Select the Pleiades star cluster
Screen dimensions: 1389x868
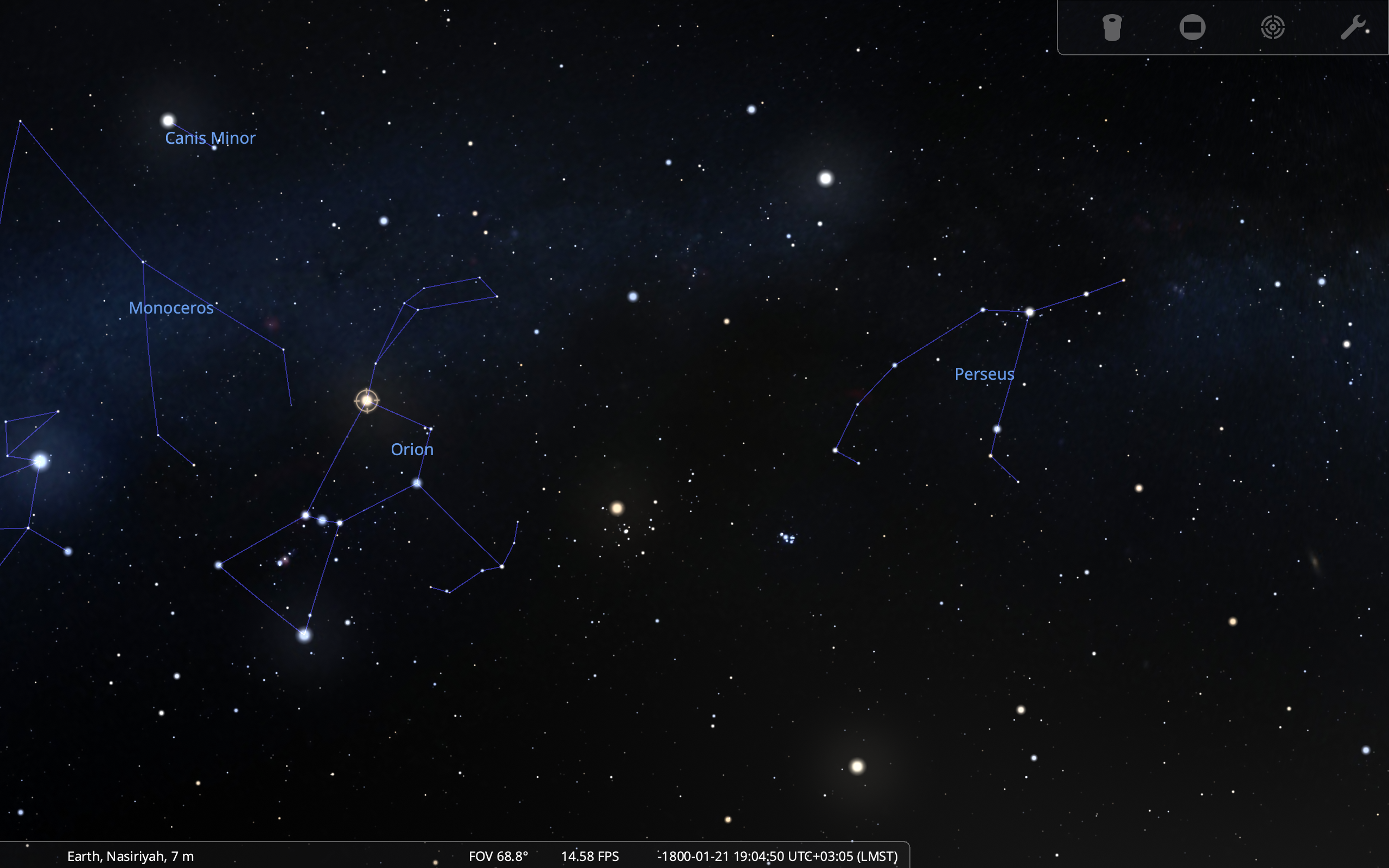click(787, 538)
